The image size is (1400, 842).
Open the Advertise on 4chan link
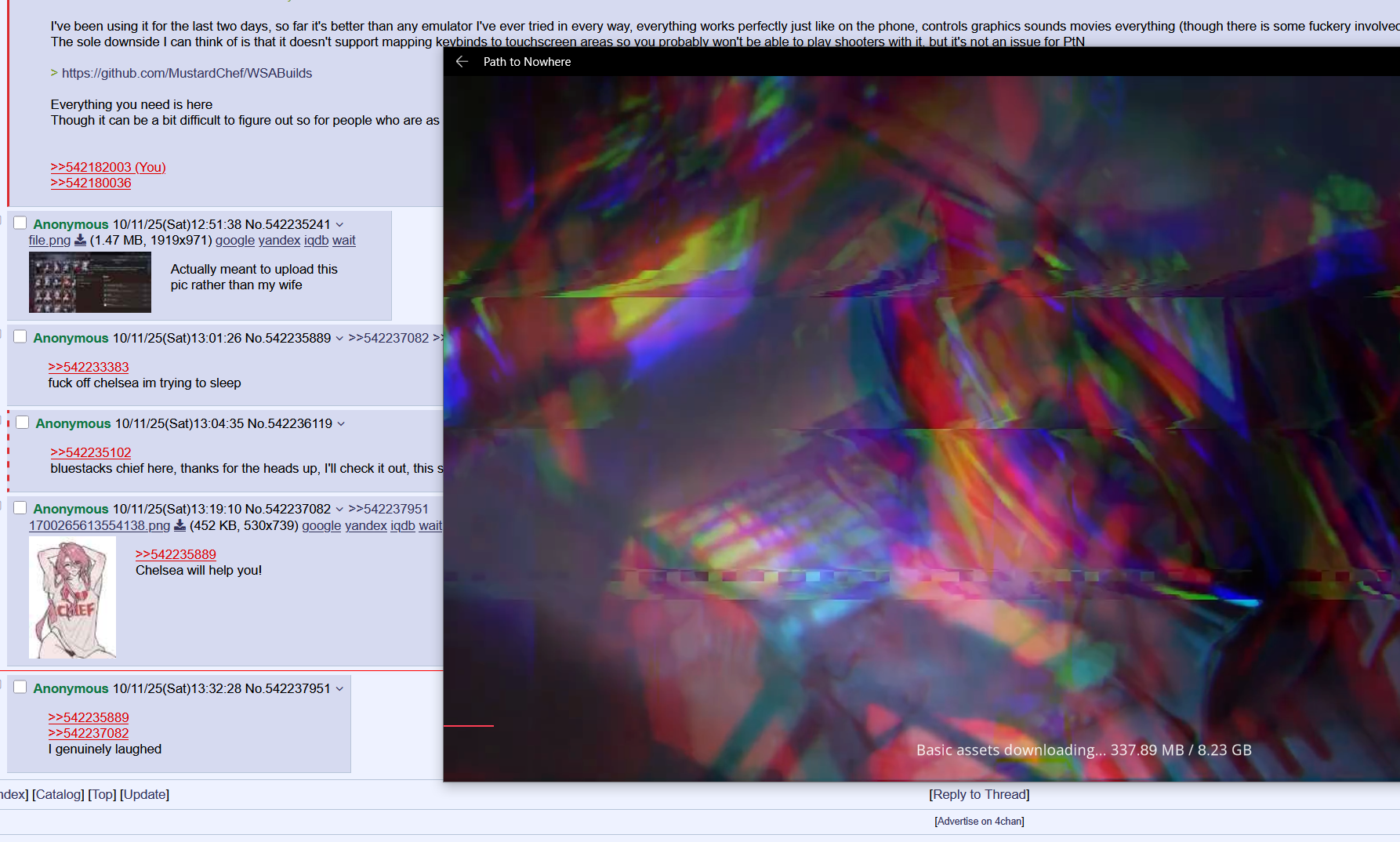[979, 821]
